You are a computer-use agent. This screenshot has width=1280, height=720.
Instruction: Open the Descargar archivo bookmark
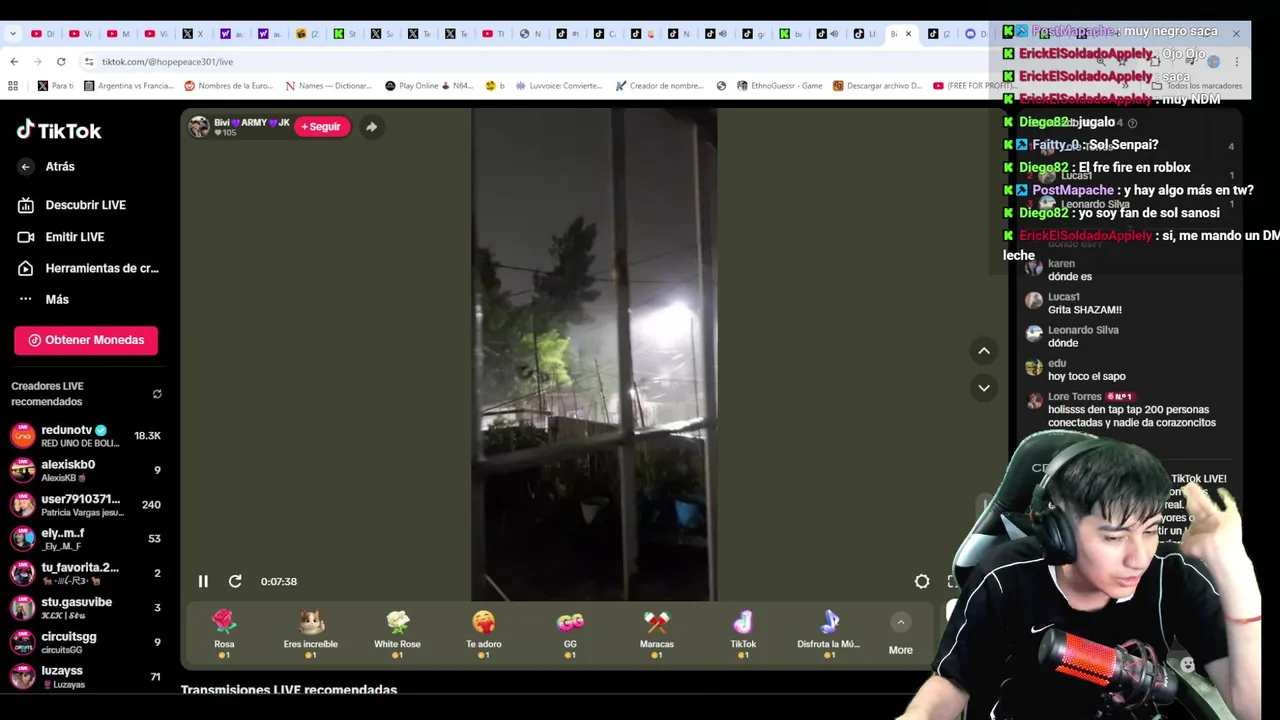[x=877, y=86]
